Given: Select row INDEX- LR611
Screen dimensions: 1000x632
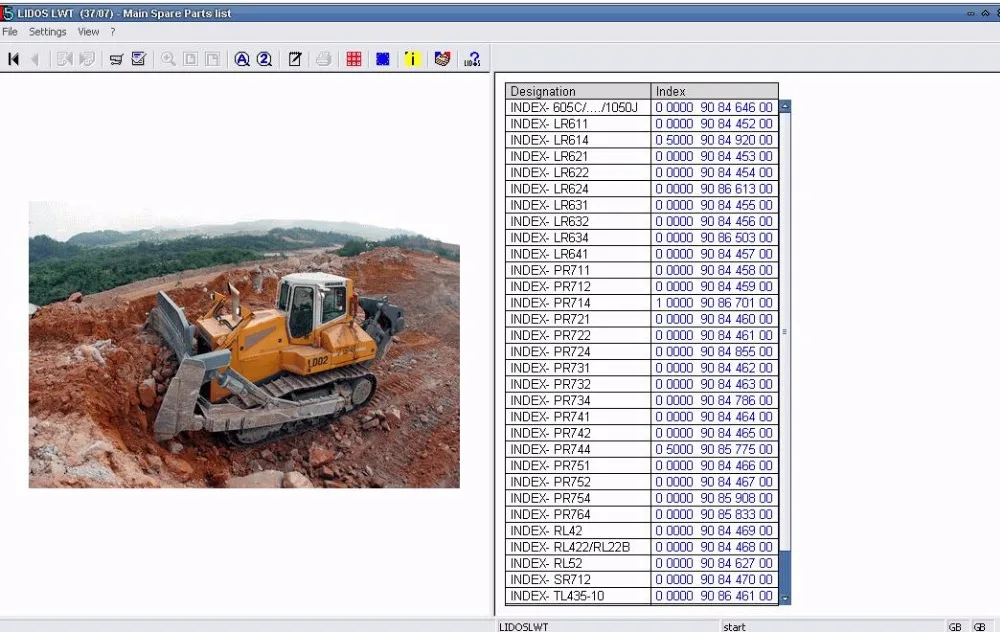Looking at the screenshot, I should point(642,124).
